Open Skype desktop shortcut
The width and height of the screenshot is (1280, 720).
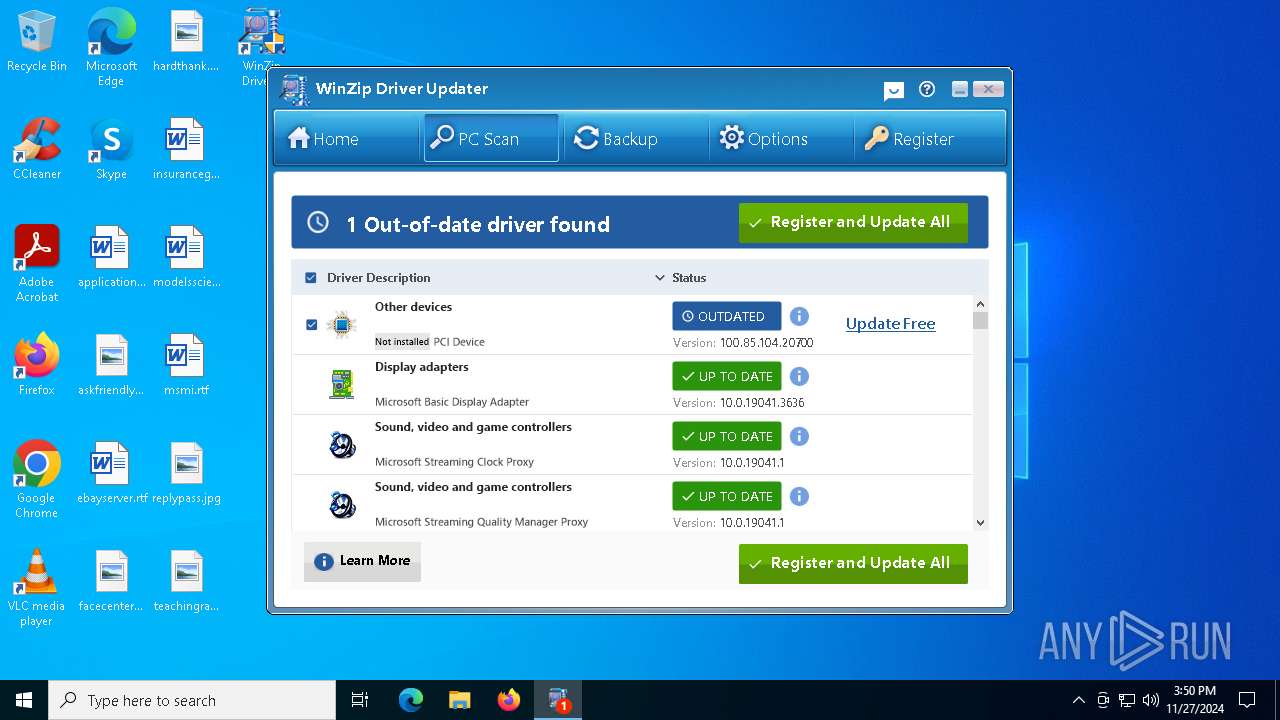(x=111, y=149)
